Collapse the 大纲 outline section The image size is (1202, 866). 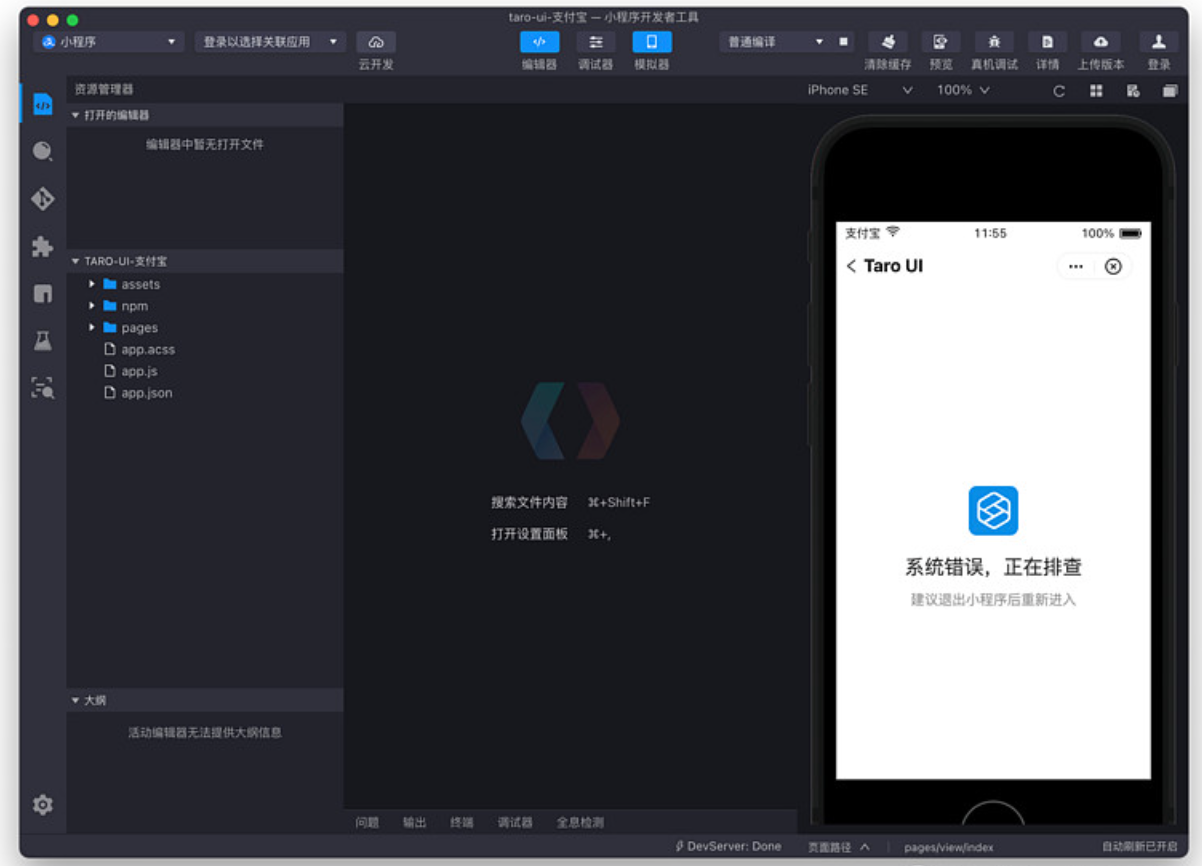point(205,700)
